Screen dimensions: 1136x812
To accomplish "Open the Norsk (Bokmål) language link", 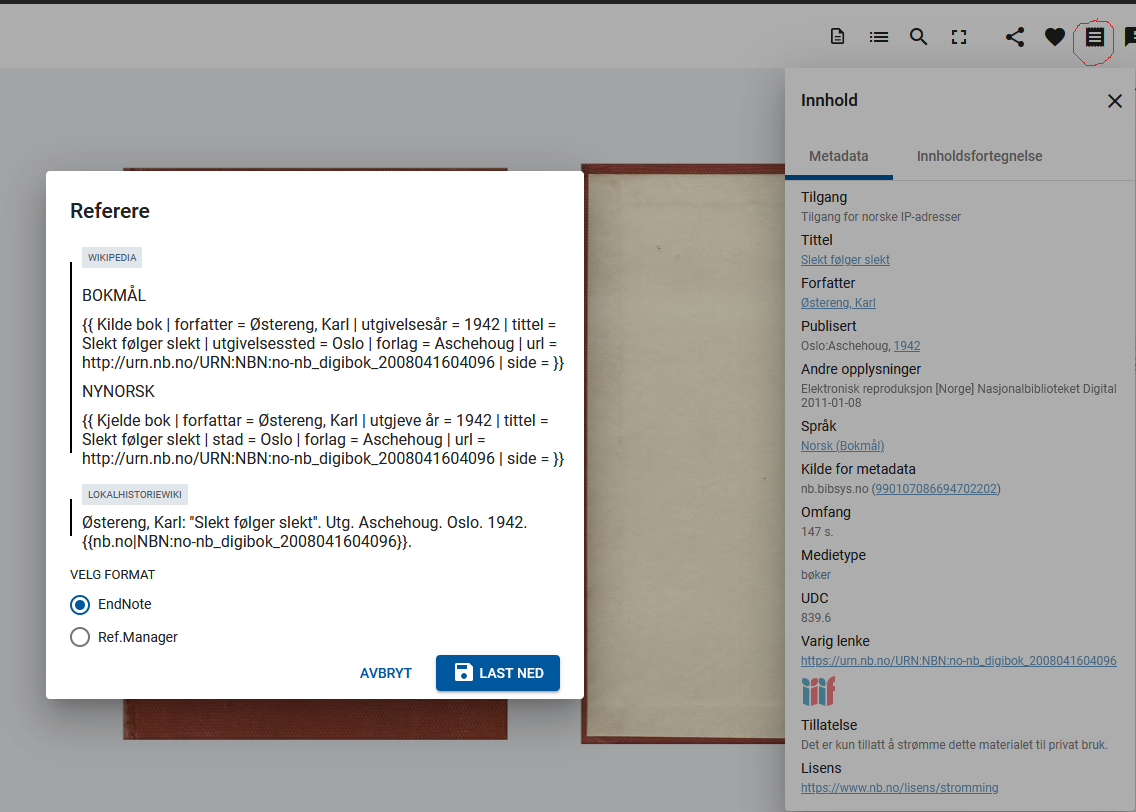I will click(x=842, y=446).
